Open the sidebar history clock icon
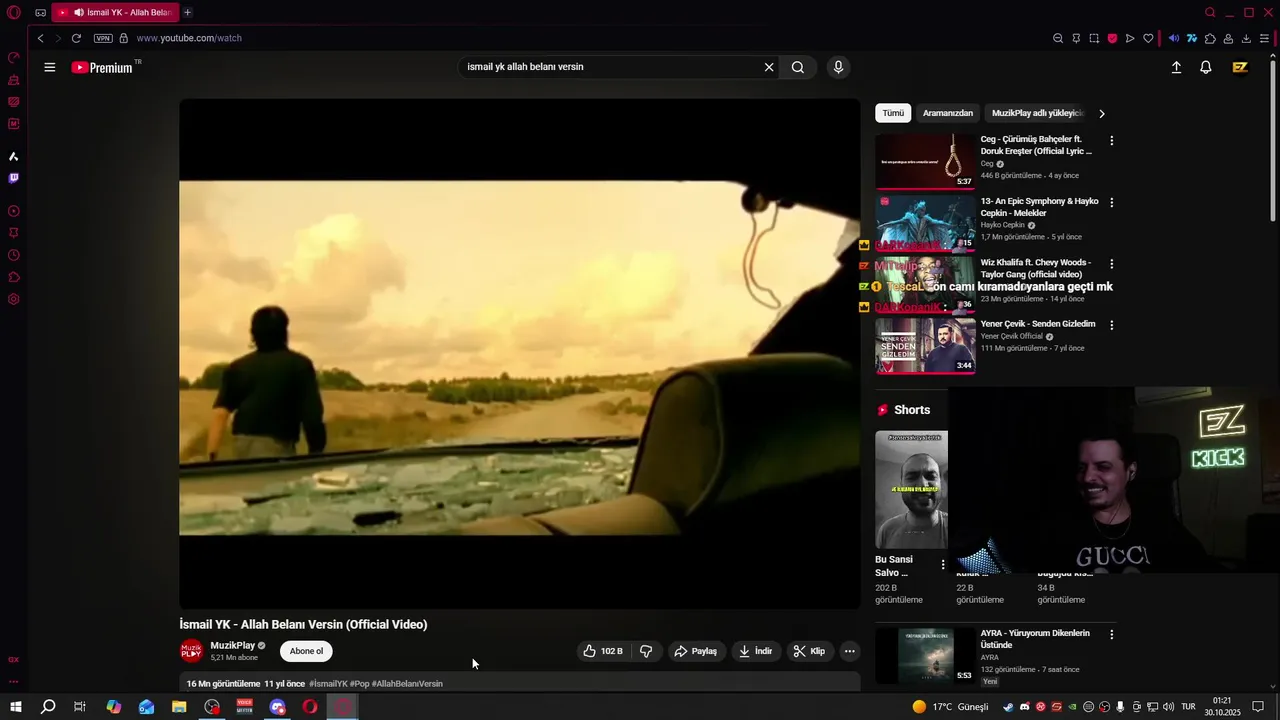The image size is (1280, 720). coord(14,255)
